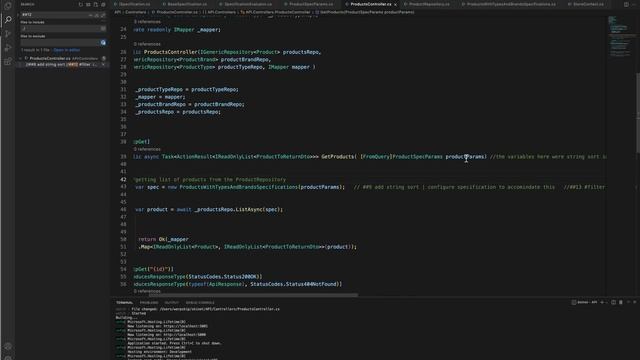640x360 pixels.
Task: Open the Extensions view
Action: [8, 62]
